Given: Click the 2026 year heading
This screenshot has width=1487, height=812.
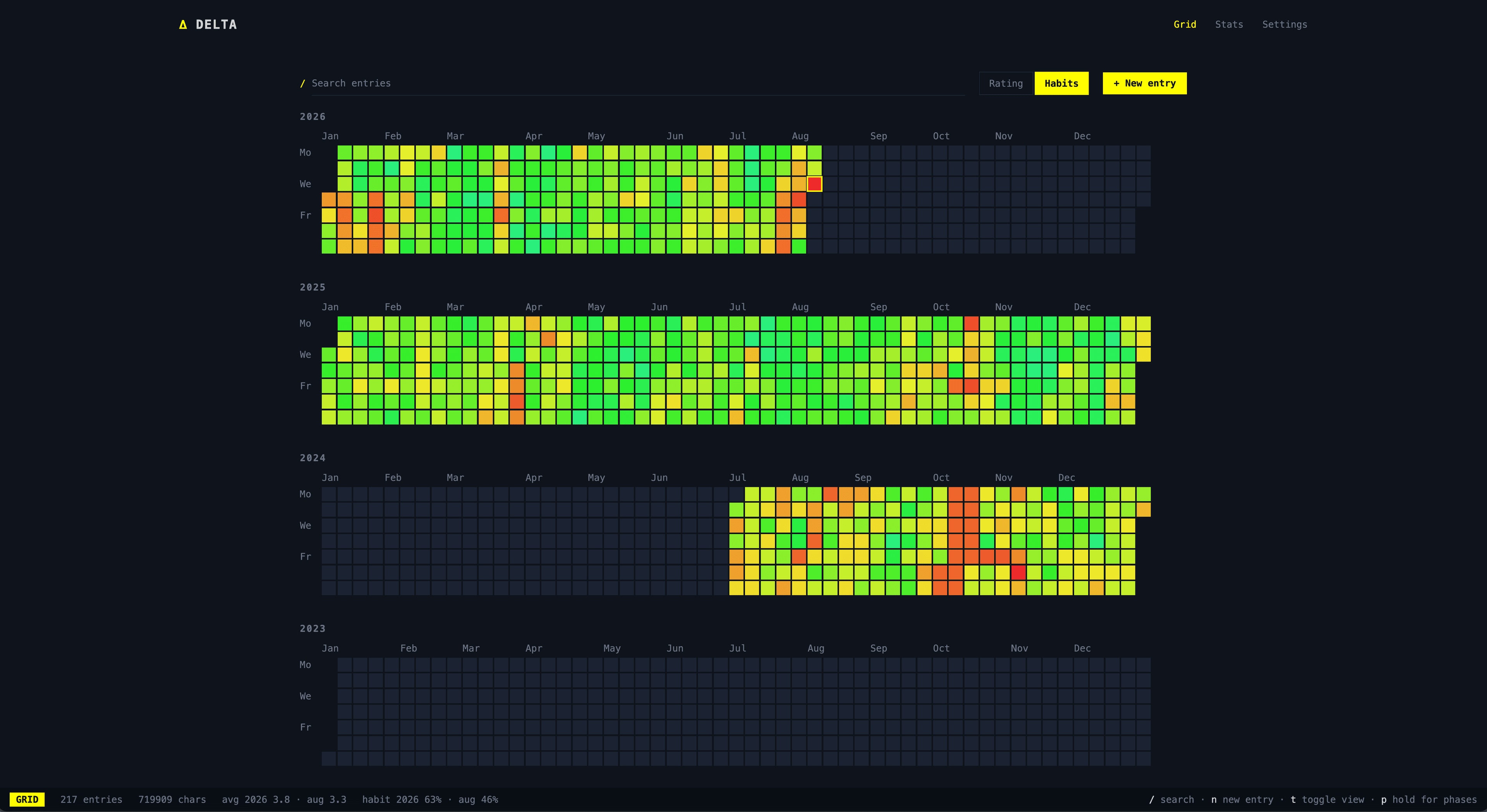Looking at the screenshot, I should pos(312,116).
